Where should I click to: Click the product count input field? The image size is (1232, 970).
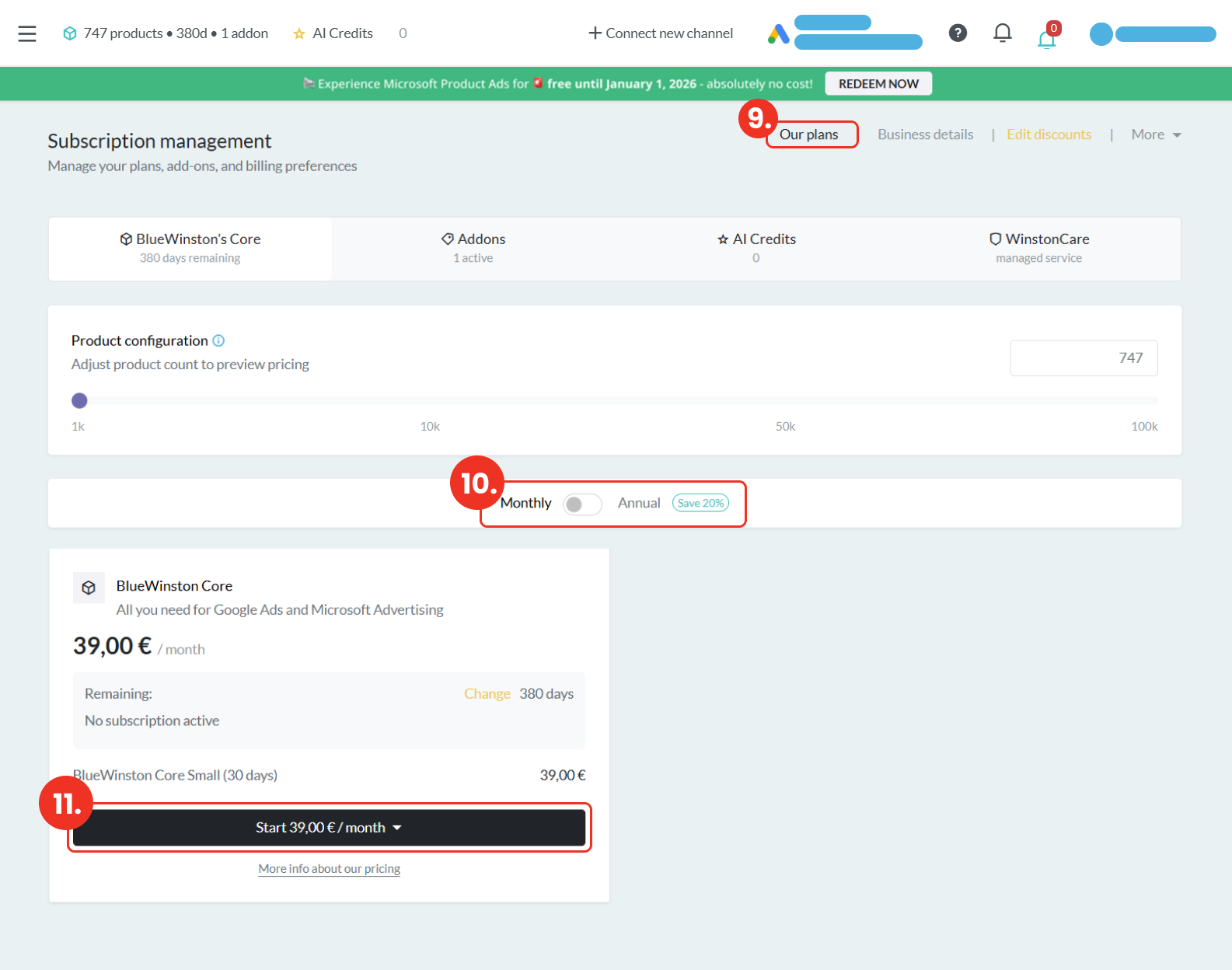(x=1084, y=358)
